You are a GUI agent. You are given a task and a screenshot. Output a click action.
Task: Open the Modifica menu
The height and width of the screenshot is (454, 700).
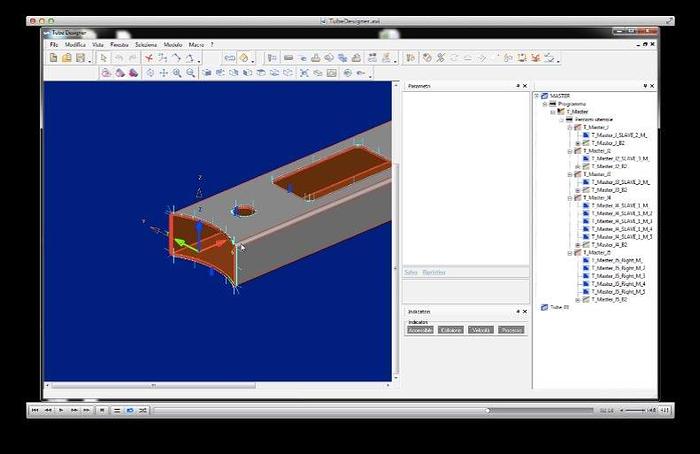[75, 45]
